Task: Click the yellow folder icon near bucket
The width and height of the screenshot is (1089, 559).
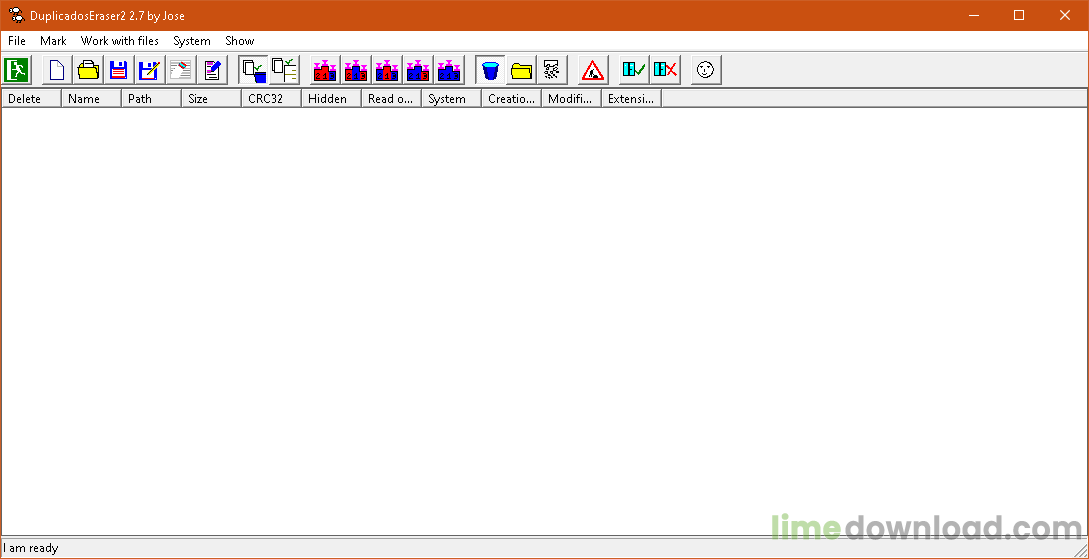Action: pos(522,70)
